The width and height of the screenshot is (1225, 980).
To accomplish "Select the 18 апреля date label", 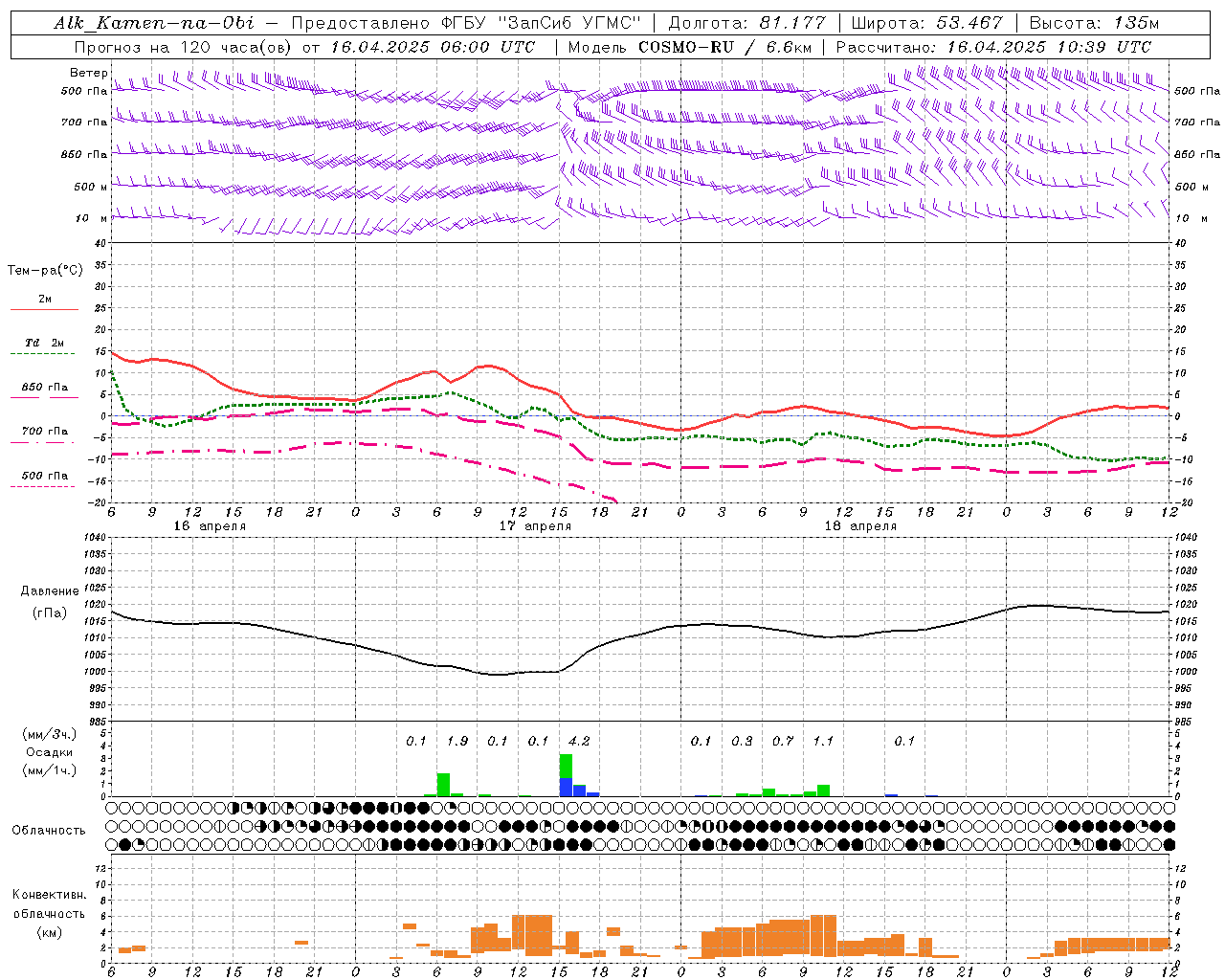I will tap(860, 525).
